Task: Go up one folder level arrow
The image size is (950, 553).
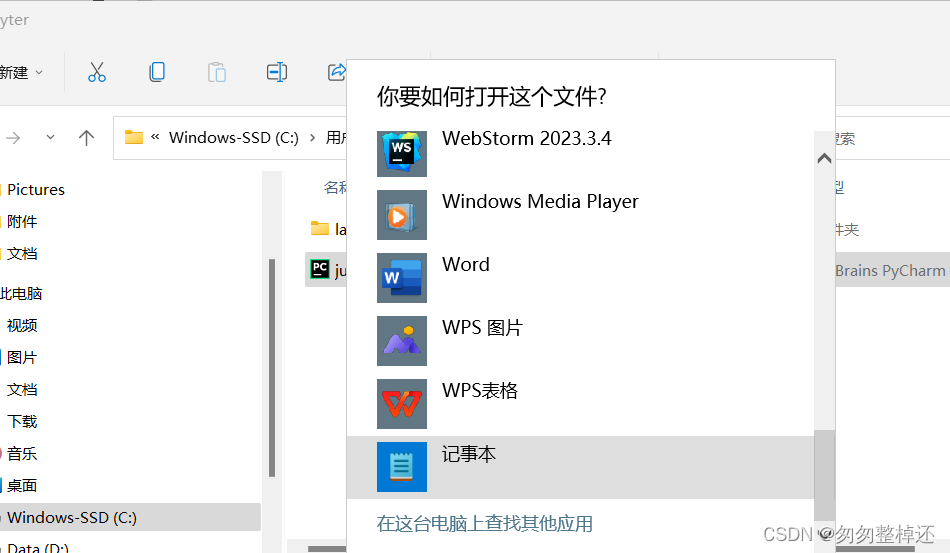Action: (x=87, y=138)
